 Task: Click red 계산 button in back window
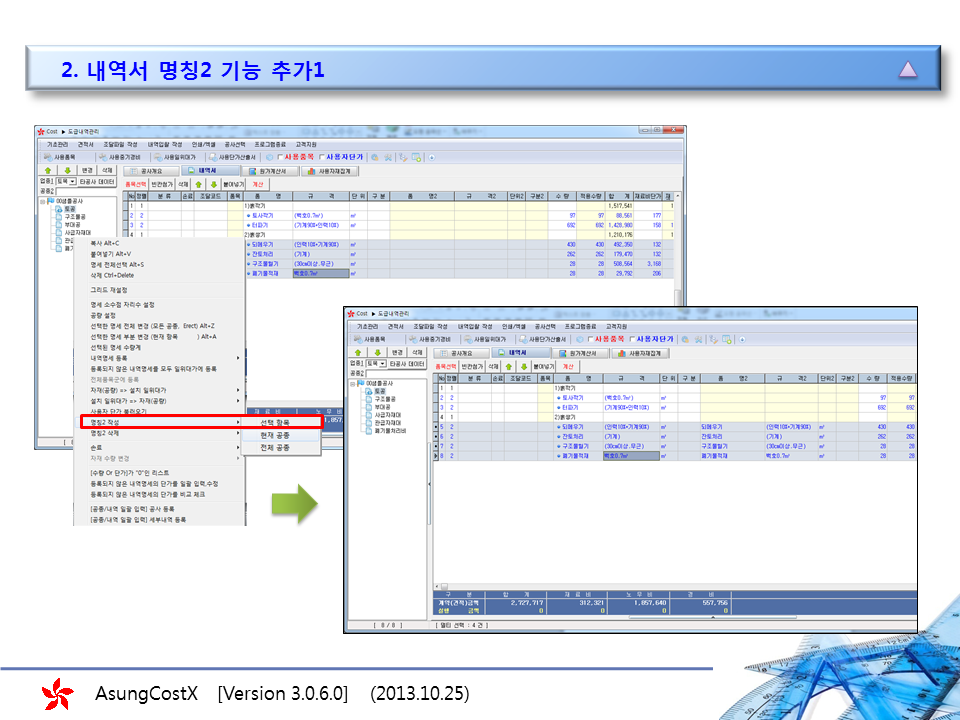coord(258,184)
